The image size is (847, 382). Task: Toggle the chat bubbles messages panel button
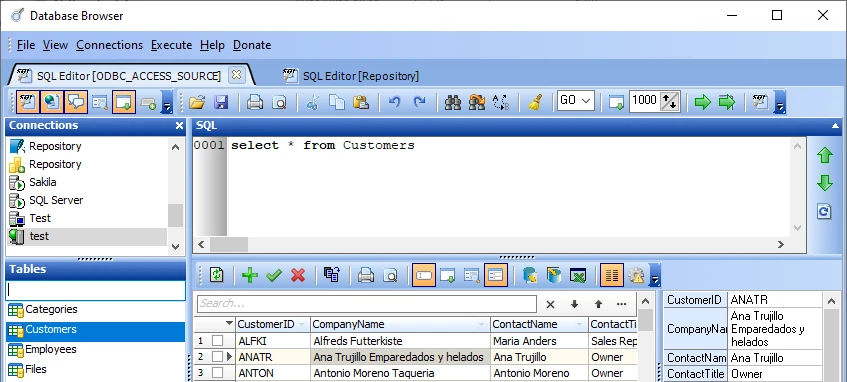[x=76, y=102]
